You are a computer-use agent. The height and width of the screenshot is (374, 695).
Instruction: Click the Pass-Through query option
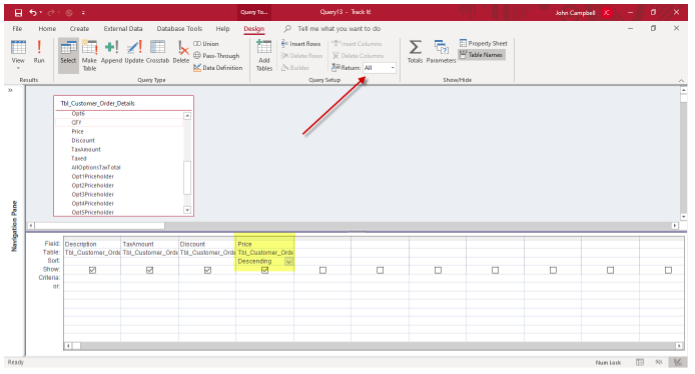click(x=217, y=55)
